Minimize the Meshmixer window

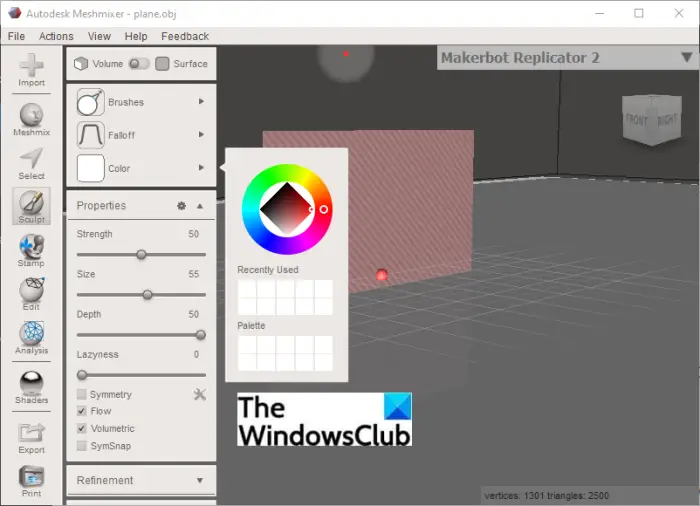[x=600, y=13]
